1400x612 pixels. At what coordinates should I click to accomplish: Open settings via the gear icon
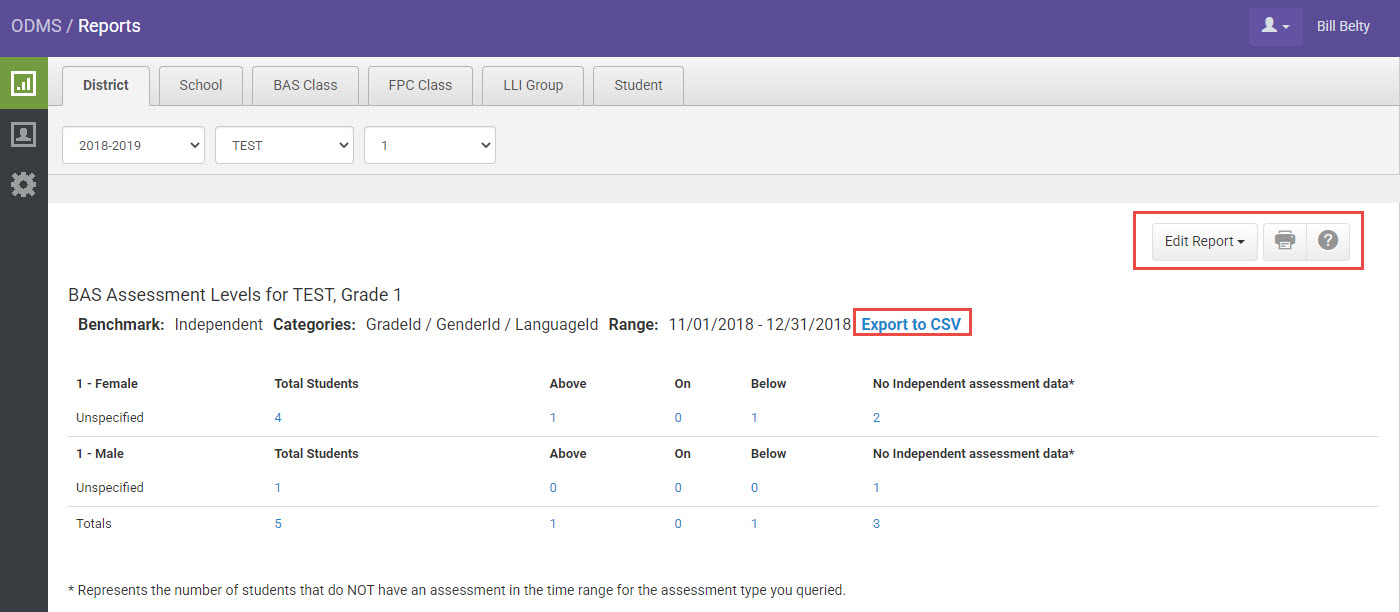[23, 183]
